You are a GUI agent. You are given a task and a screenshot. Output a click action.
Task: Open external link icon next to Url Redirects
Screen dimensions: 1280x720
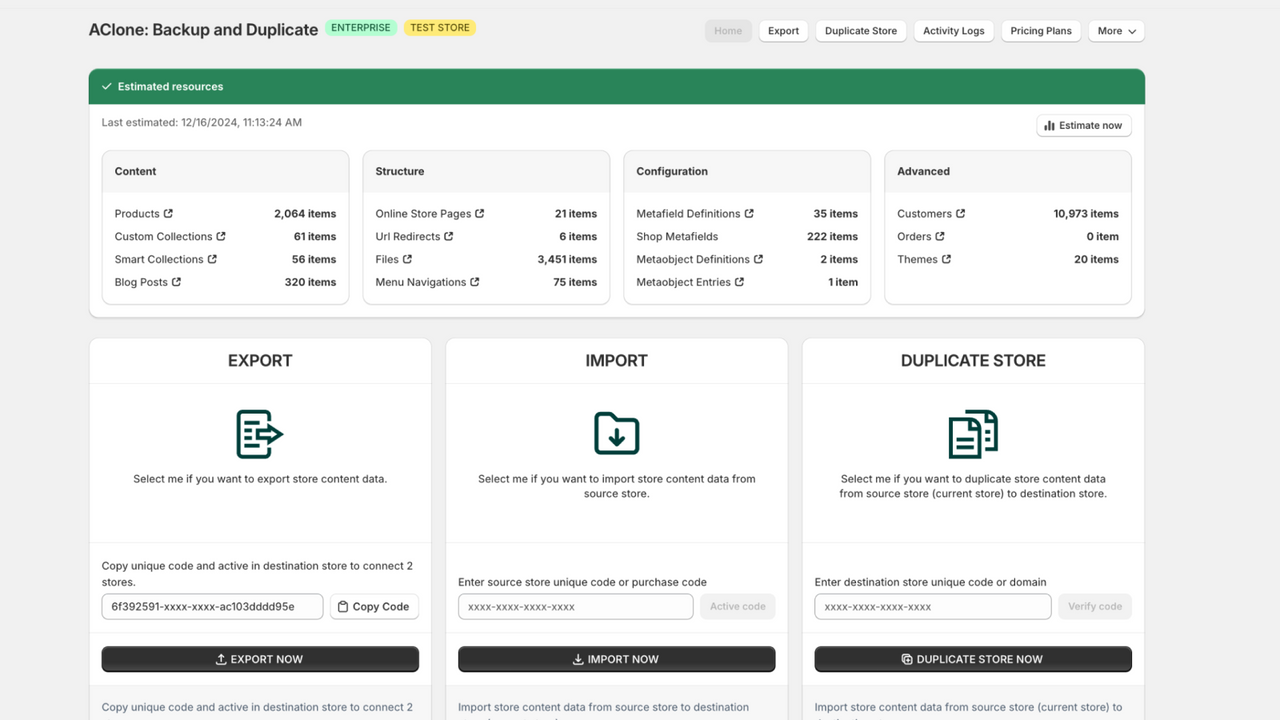449,236
